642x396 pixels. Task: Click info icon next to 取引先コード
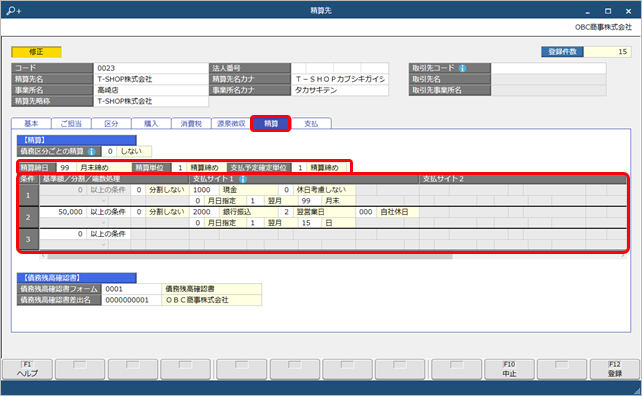point(462,68)
